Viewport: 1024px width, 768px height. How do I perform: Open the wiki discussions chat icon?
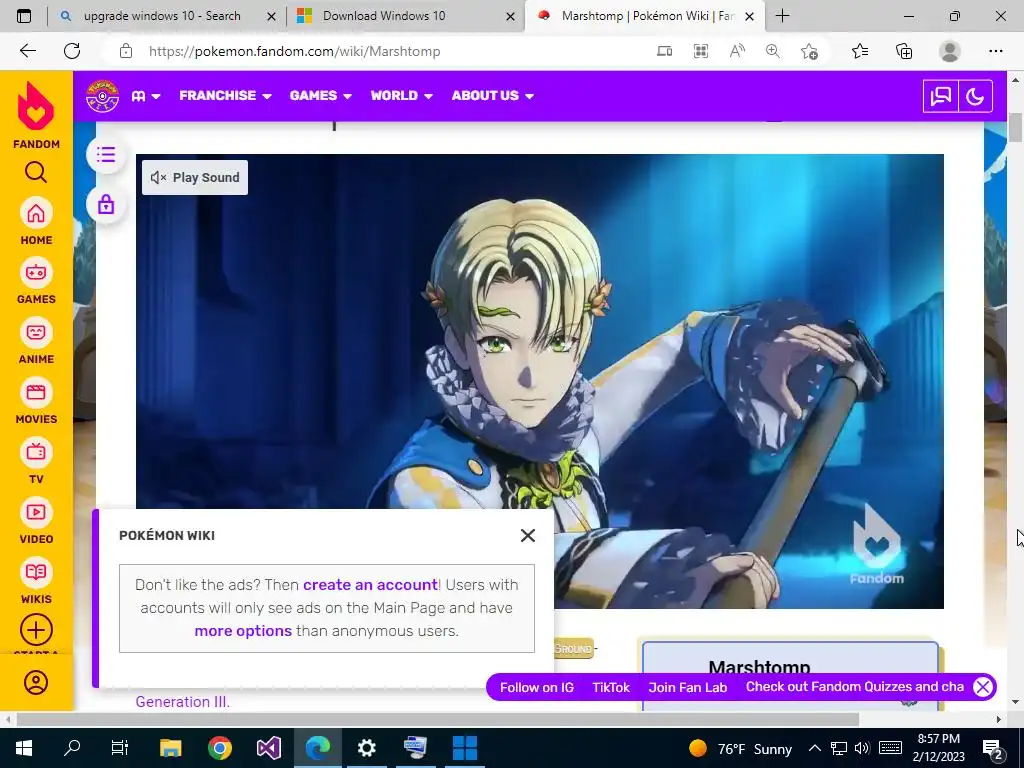pos(940,97)
